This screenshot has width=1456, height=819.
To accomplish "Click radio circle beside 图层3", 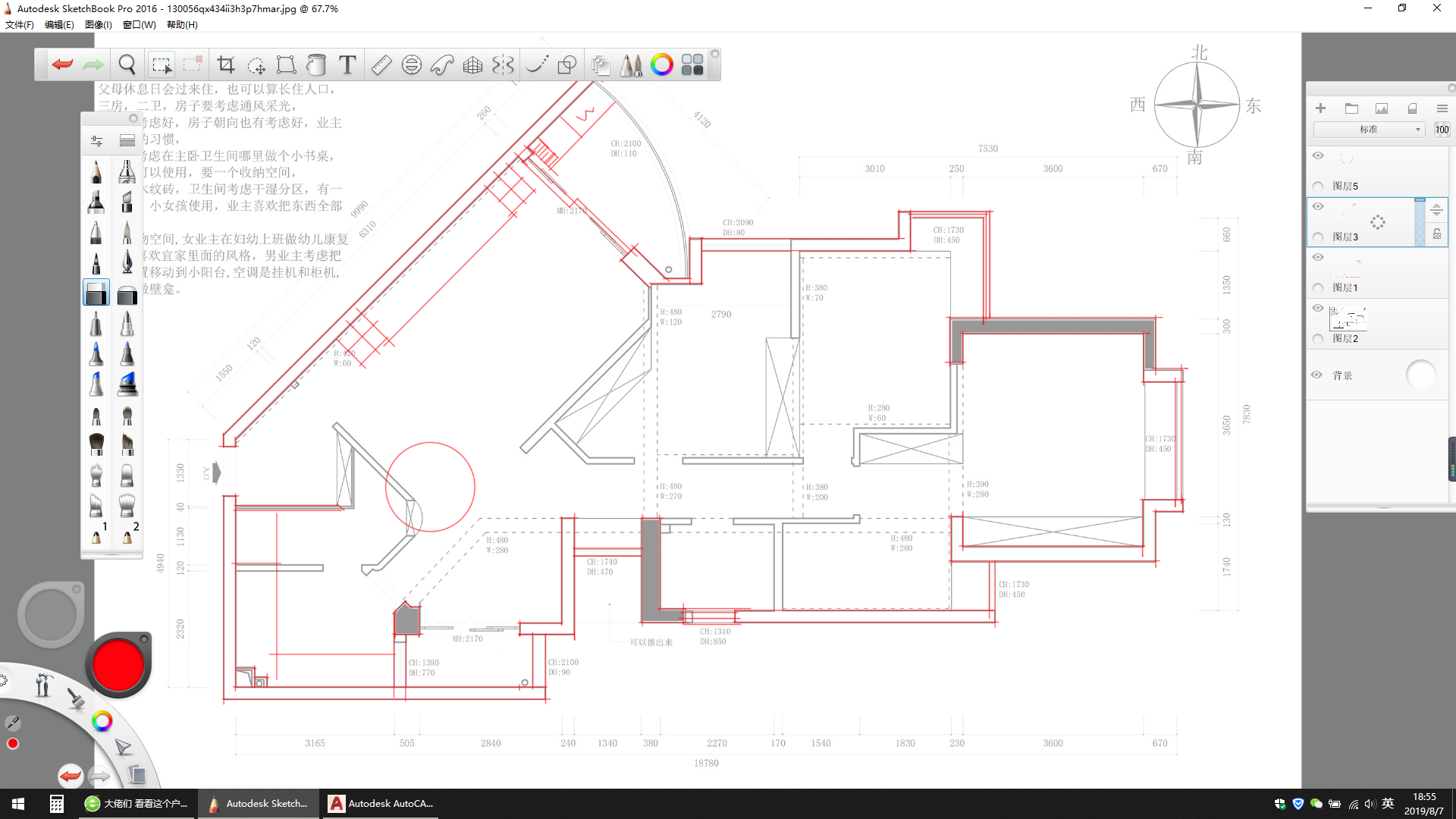I will coord(1318,237).
